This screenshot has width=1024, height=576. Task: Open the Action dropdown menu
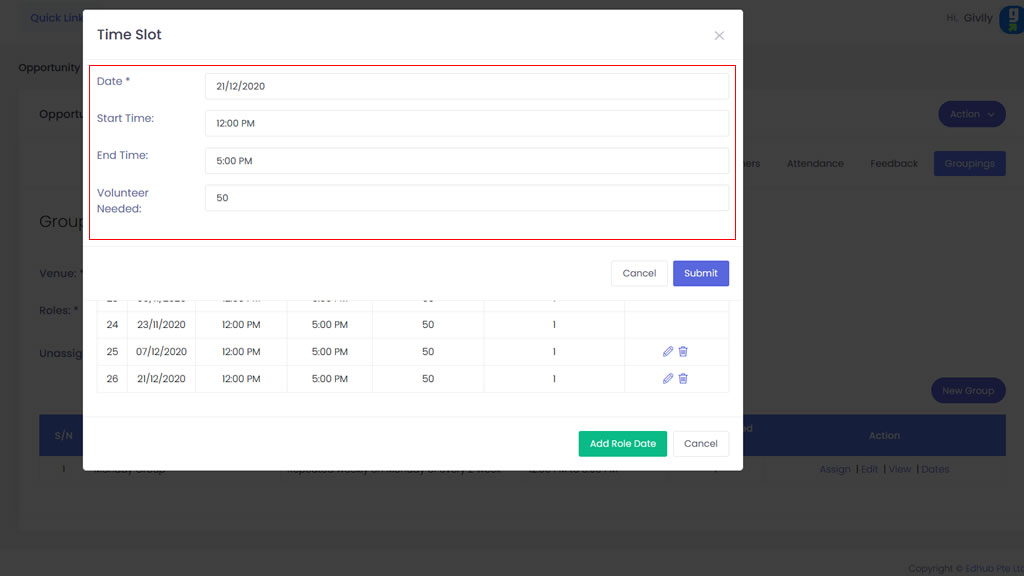971,114
